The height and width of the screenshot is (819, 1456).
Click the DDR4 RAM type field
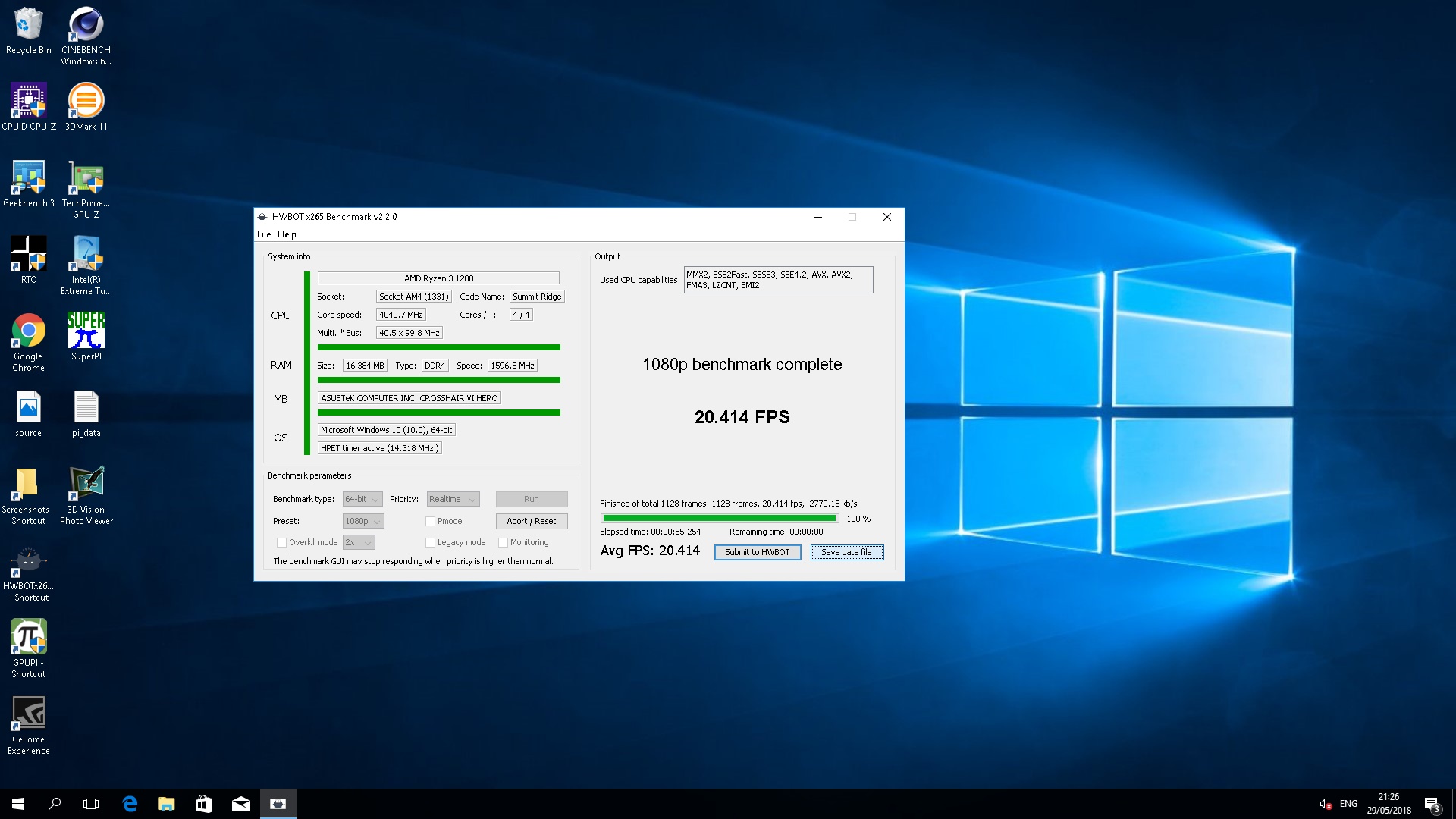(x=435, y=366)
